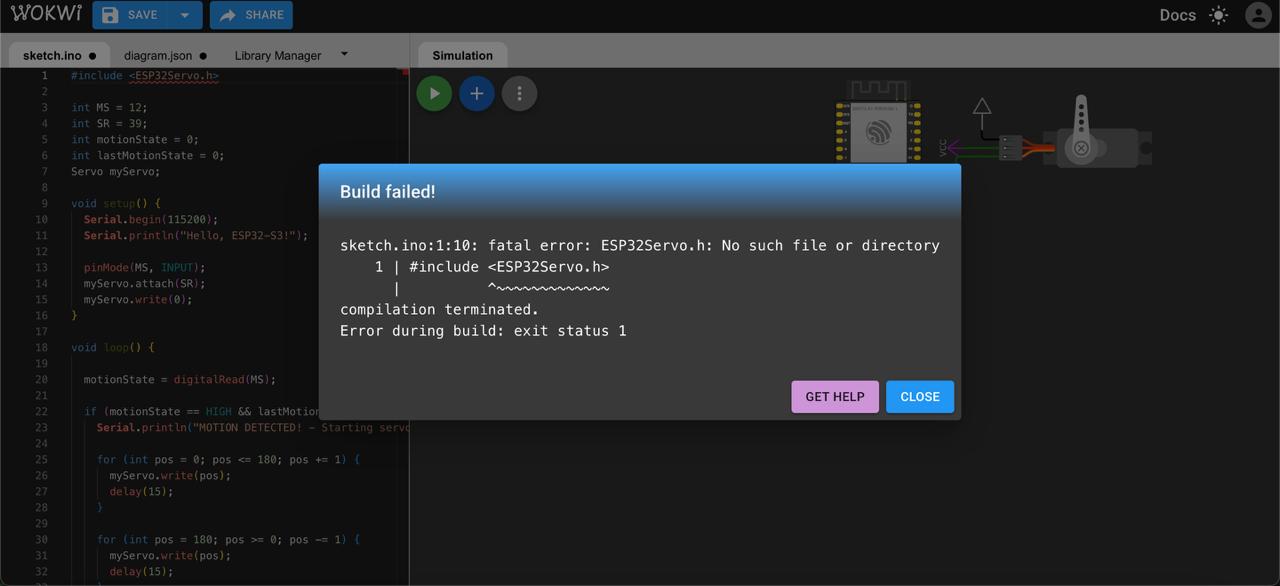Click the SAVE button
This screenshot has height=586, width=1280.
tap(131, 15)
